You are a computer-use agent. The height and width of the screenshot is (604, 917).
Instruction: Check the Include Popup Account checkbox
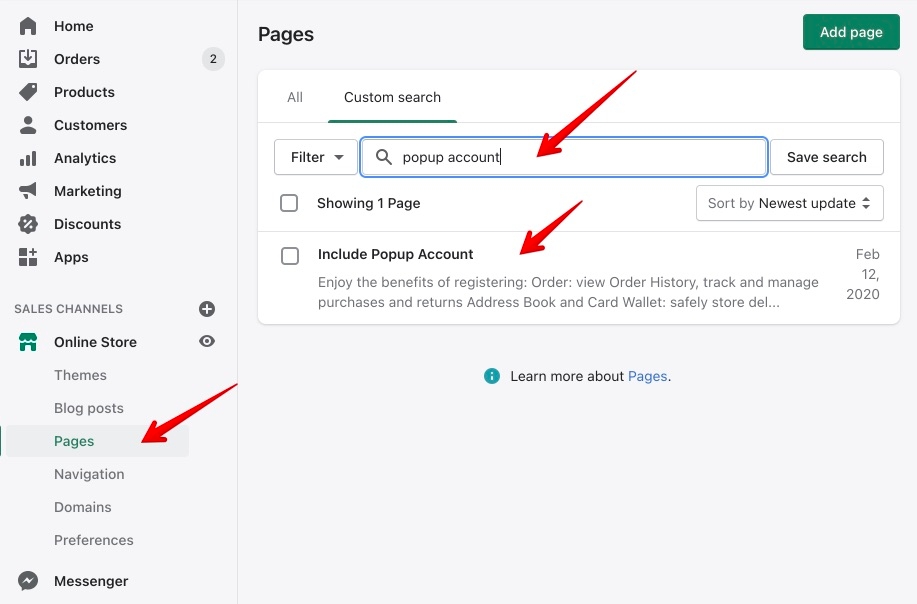click(290, 256)
